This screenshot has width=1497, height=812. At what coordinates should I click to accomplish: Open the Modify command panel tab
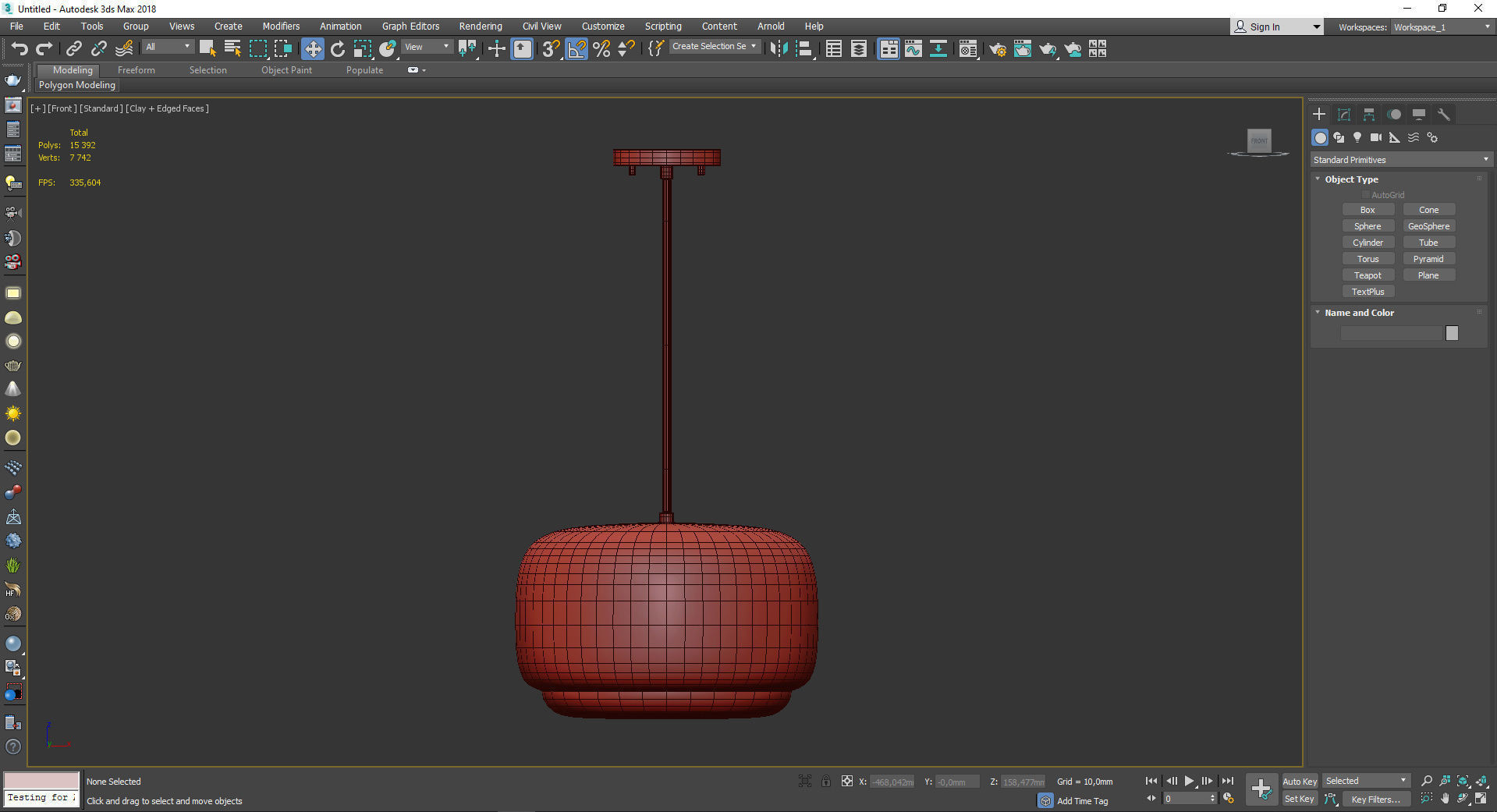click(x=1344, y=115)
